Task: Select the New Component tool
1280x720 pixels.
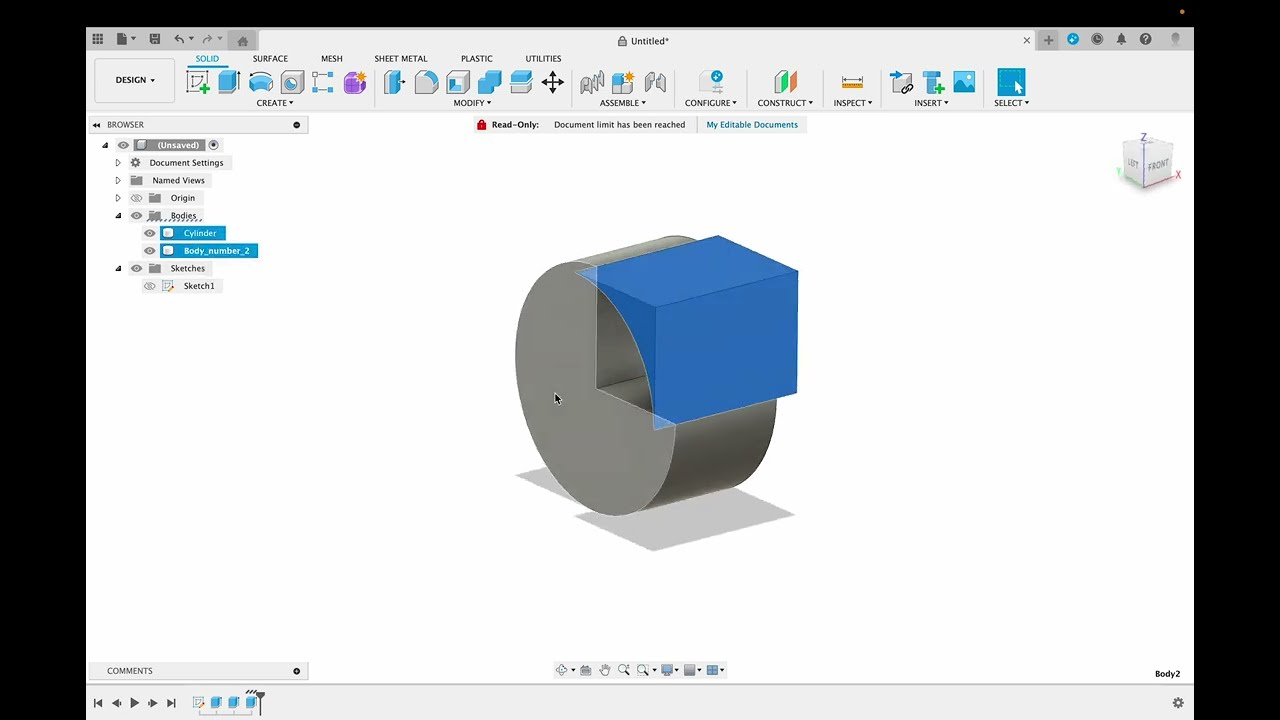Action: click(623, 82)
